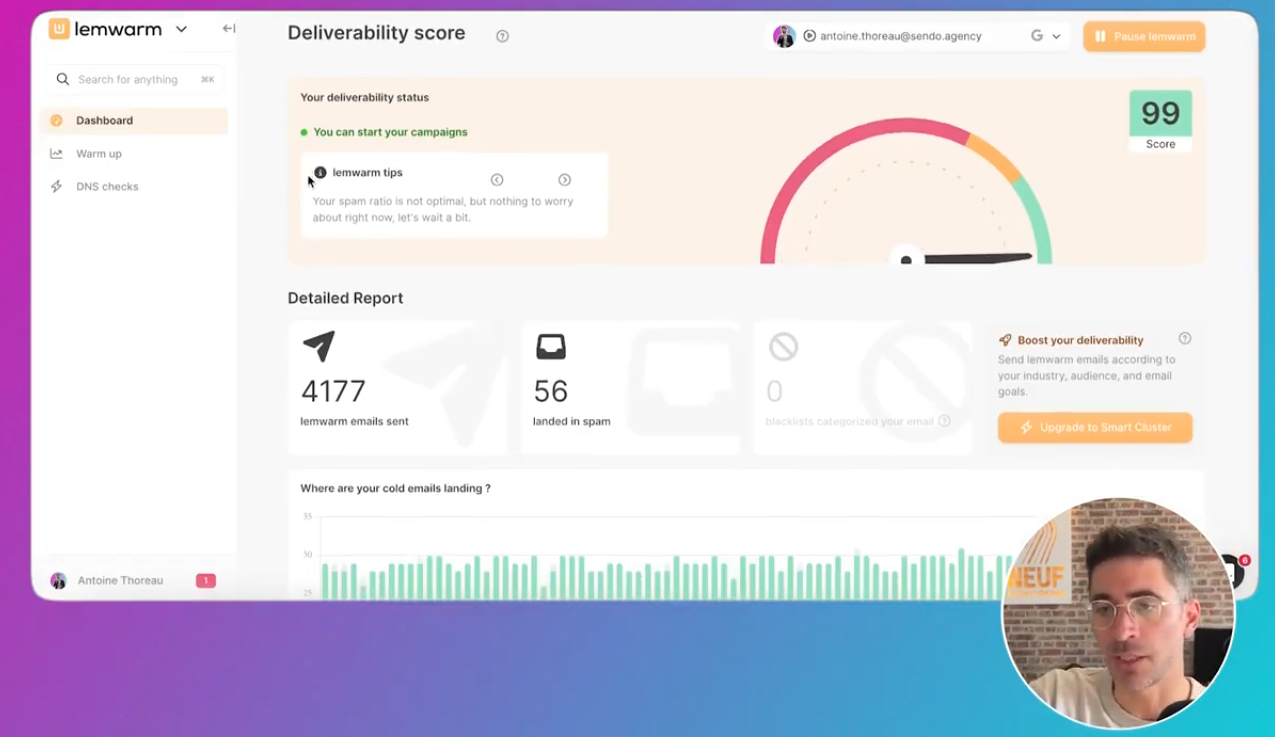Screen dimensions: 1275x737
Task: Click the blacklist prohibited icon
Action: tap(783, 346)
